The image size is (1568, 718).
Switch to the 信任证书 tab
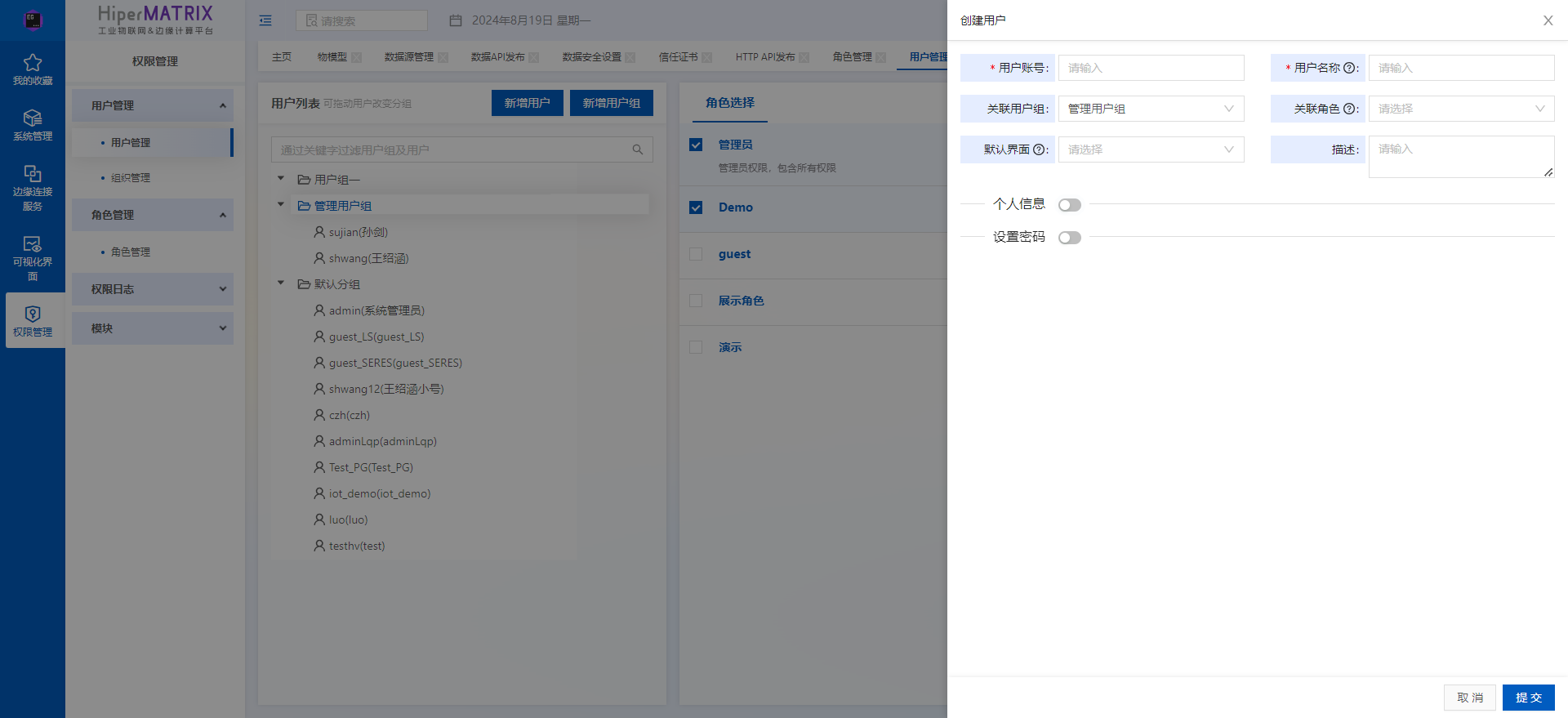click(678, 57)
